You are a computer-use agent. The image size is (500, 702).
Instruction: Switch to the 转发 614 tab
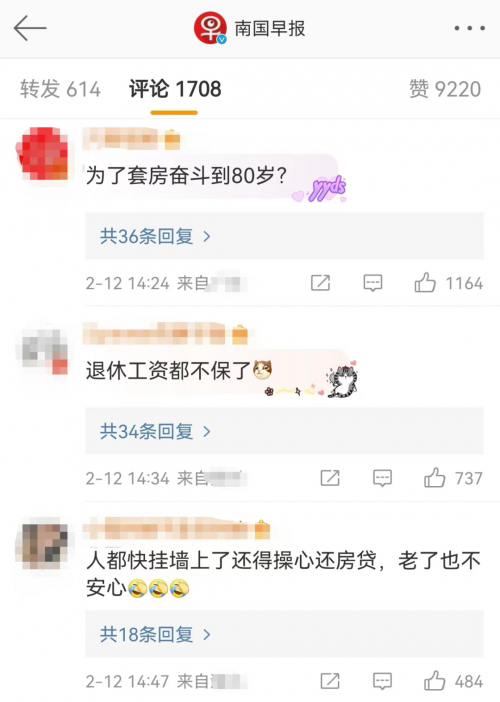click(60, 89)
